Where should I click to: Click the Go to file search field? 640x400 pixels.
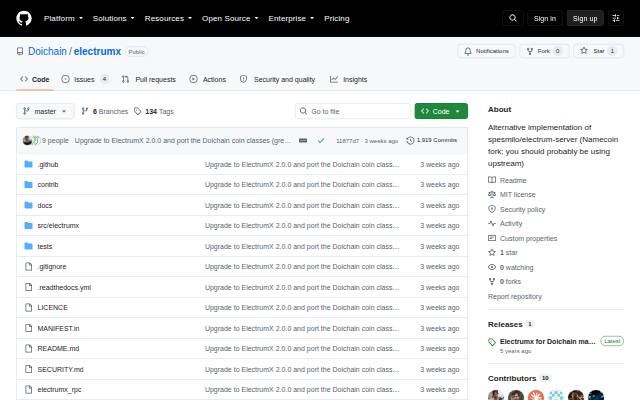tap(353, 111)
